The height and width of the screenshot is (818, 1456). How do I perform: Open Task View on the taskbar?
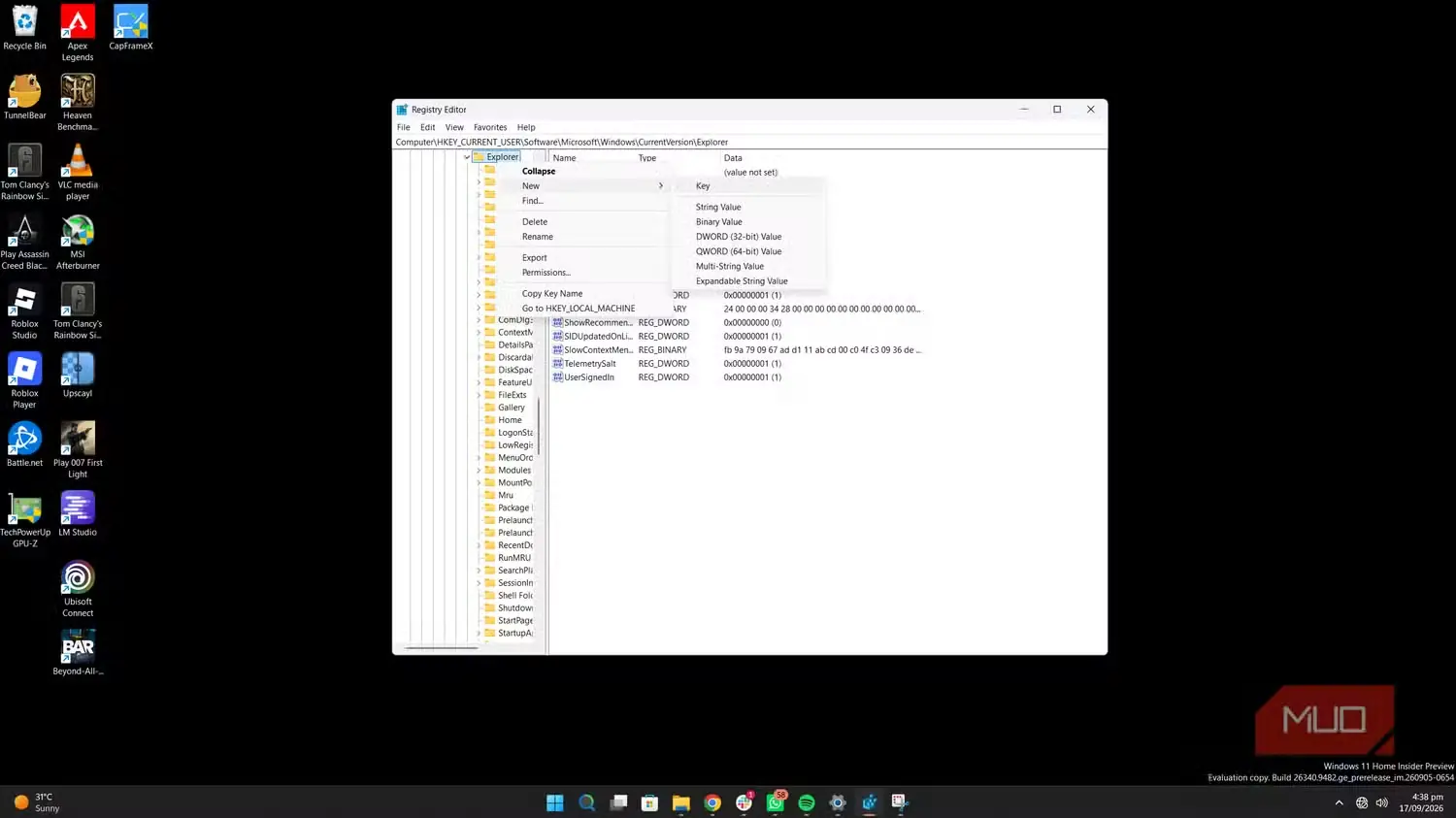(x=618, y=802)
